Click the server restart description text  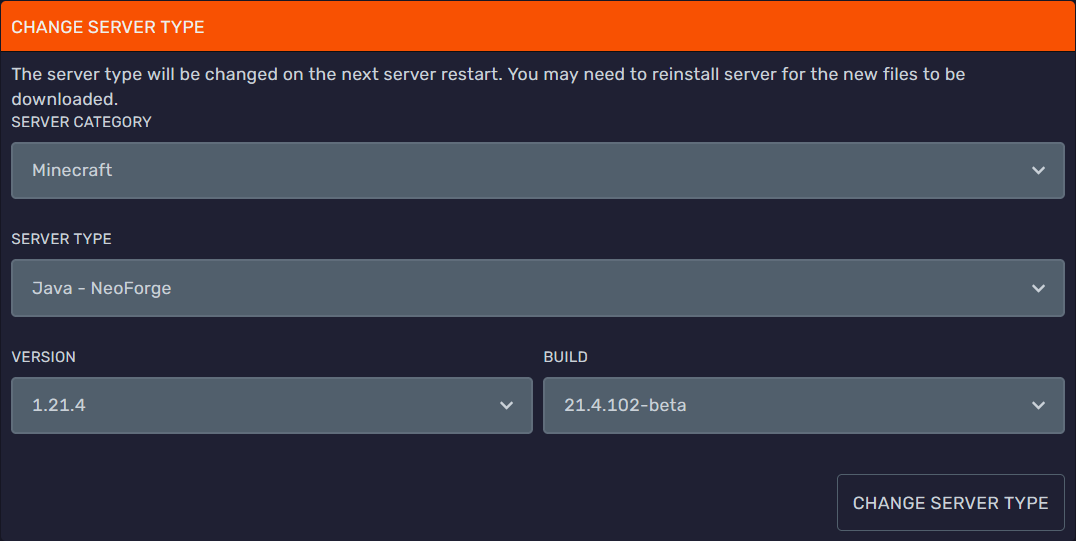[x=488, y=75]
